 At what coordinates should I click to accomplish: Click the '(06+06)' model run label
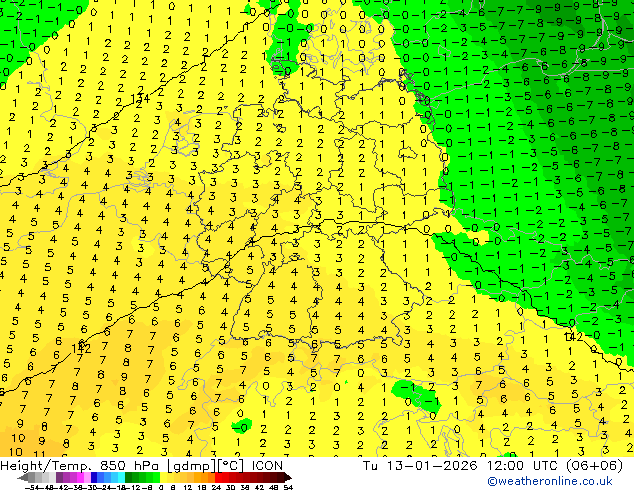[x=594, y=466]
